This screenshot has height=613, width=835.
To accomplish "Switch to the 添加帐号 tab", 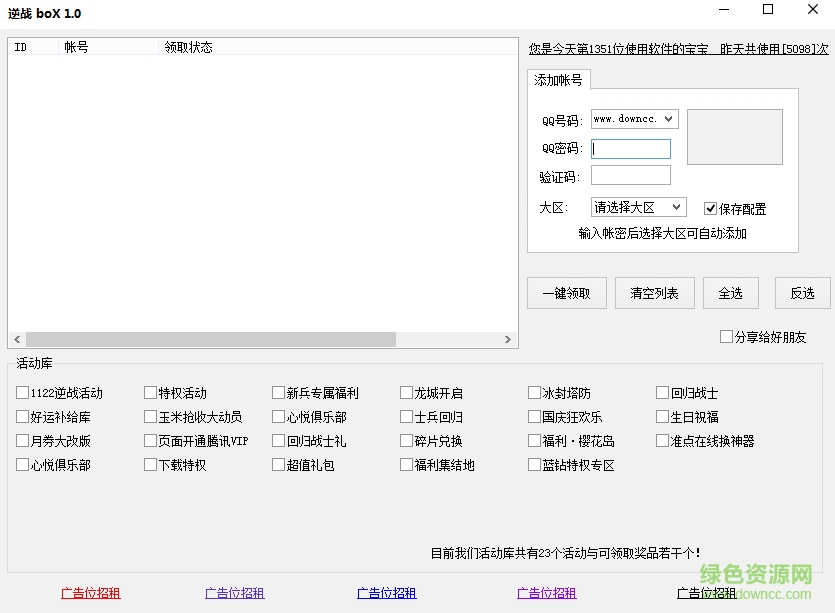I will [557, 80].
